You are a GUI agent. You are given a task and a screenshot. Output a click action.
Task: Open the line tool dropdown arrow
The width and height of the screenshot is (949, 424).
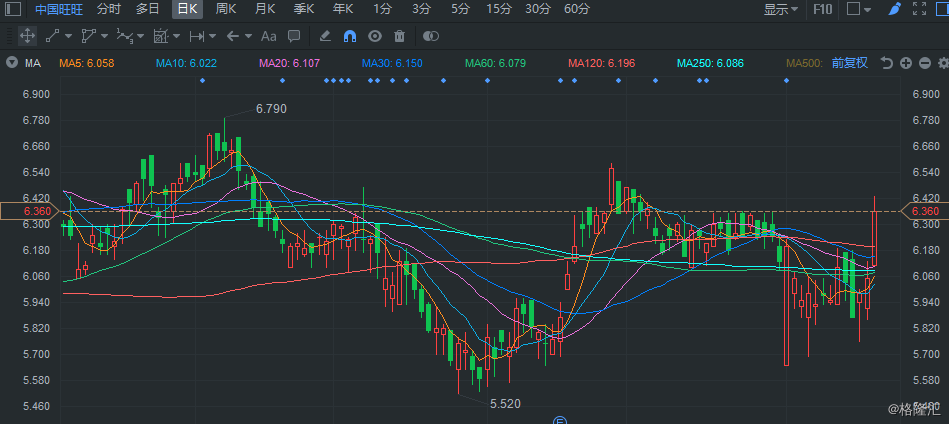[x=69, y=36]
